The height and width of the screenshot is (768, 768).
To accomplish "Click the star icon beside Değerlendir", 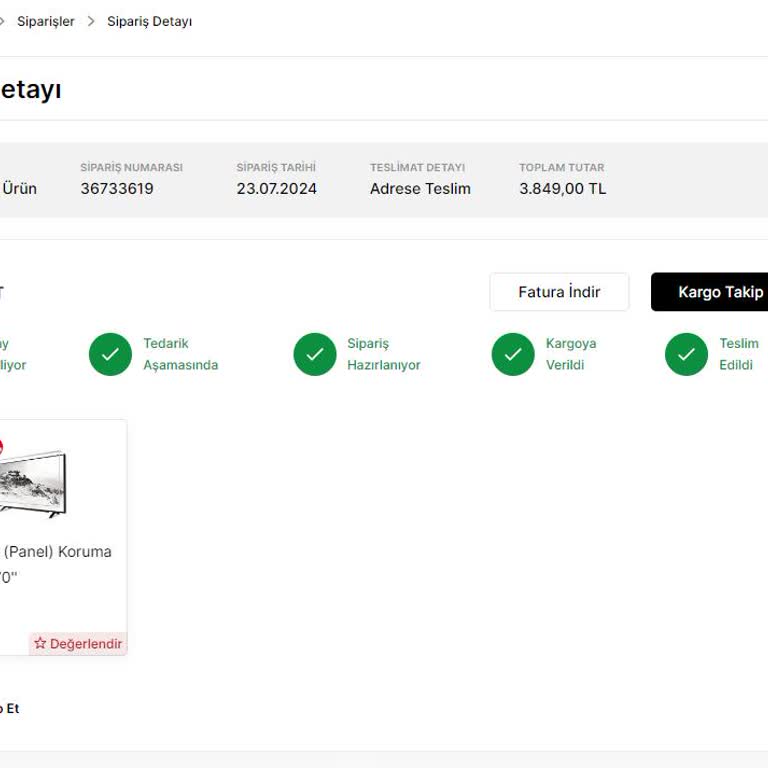I will click(40, 643).
